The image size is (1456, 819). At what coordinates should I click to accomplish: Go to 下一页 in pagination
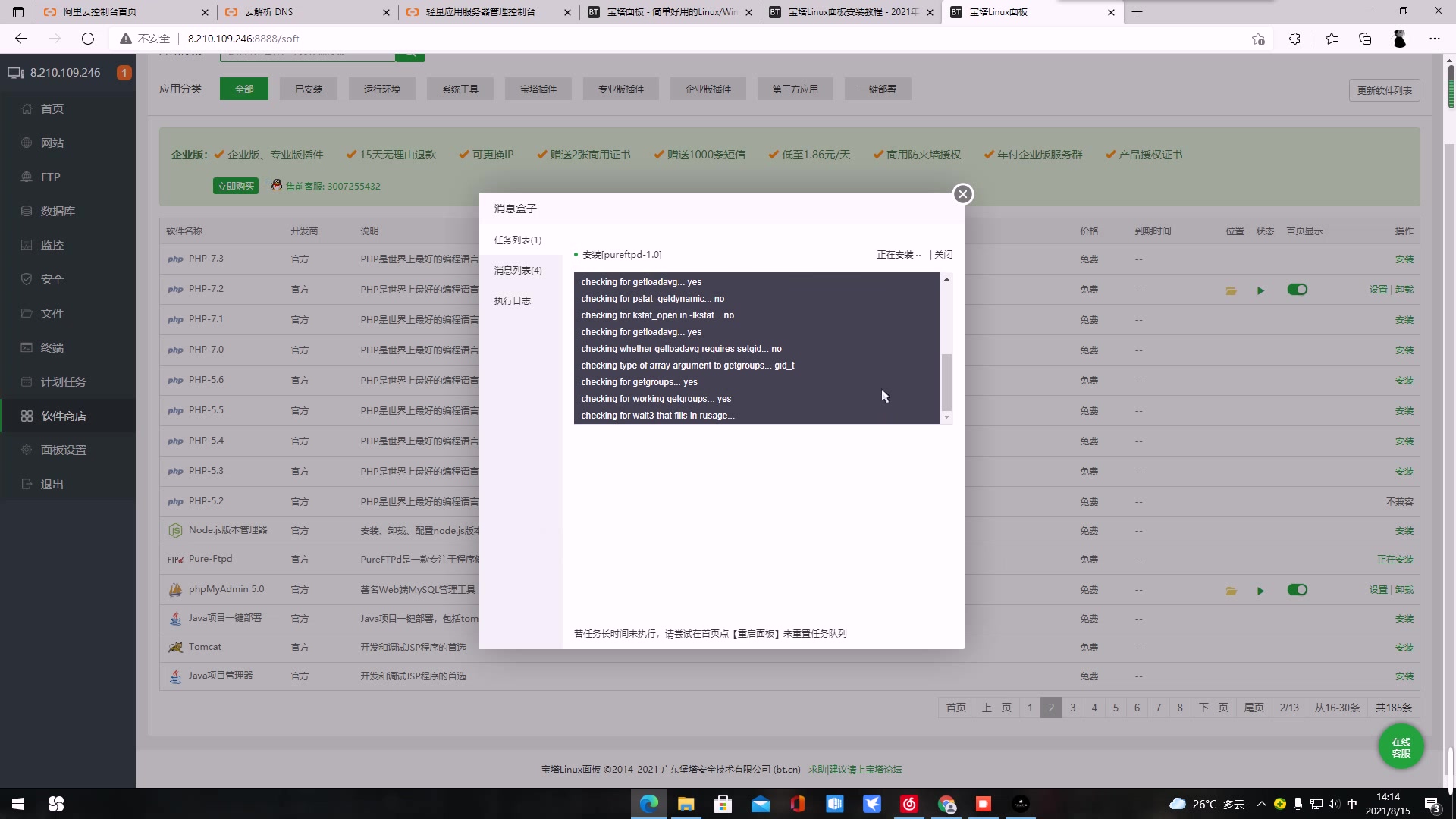coord(1213,708)
